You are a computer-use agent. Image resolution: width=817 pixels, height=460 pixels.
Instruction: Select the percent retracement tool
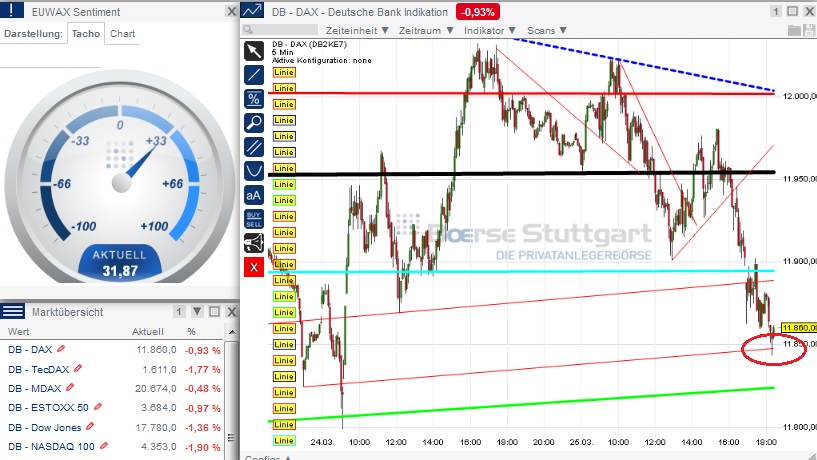click(254, 98)
